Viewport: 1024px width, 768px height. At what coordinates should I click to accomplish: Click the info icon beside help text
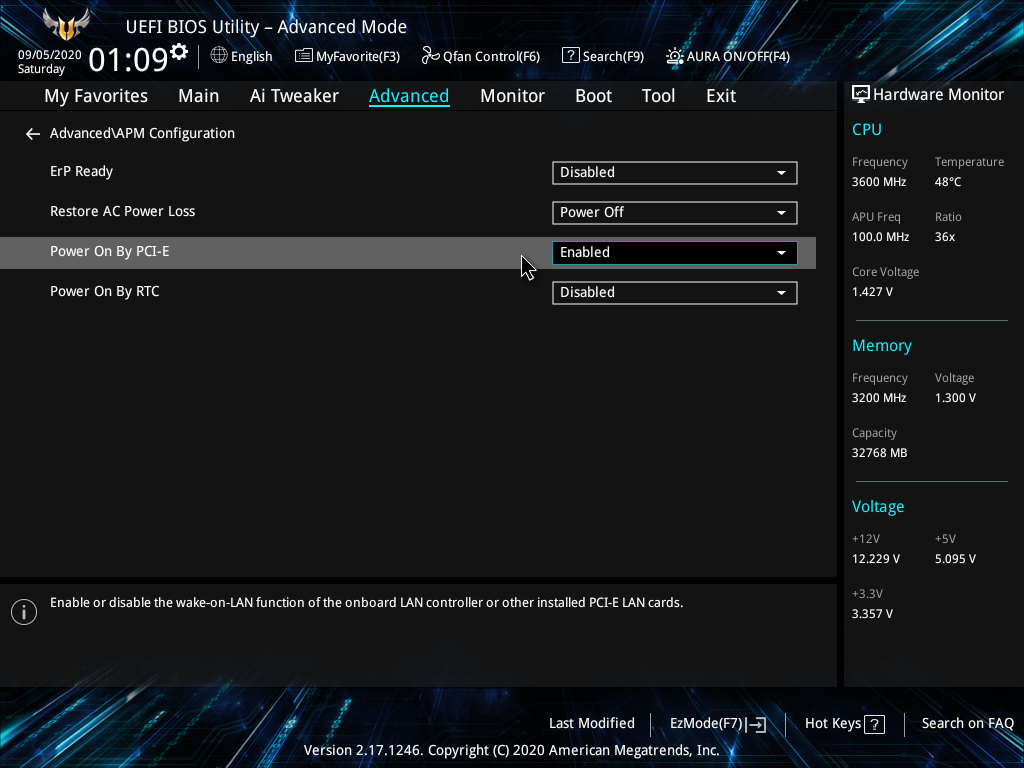(x=24, y=612)
